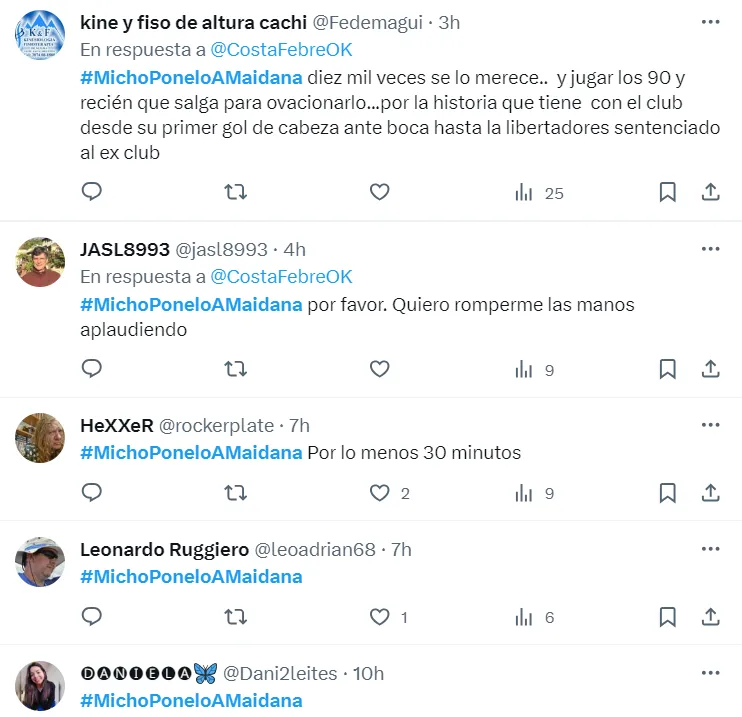
Task: Like the HeXXeR tweet with 2 likes
Action: 380,493
